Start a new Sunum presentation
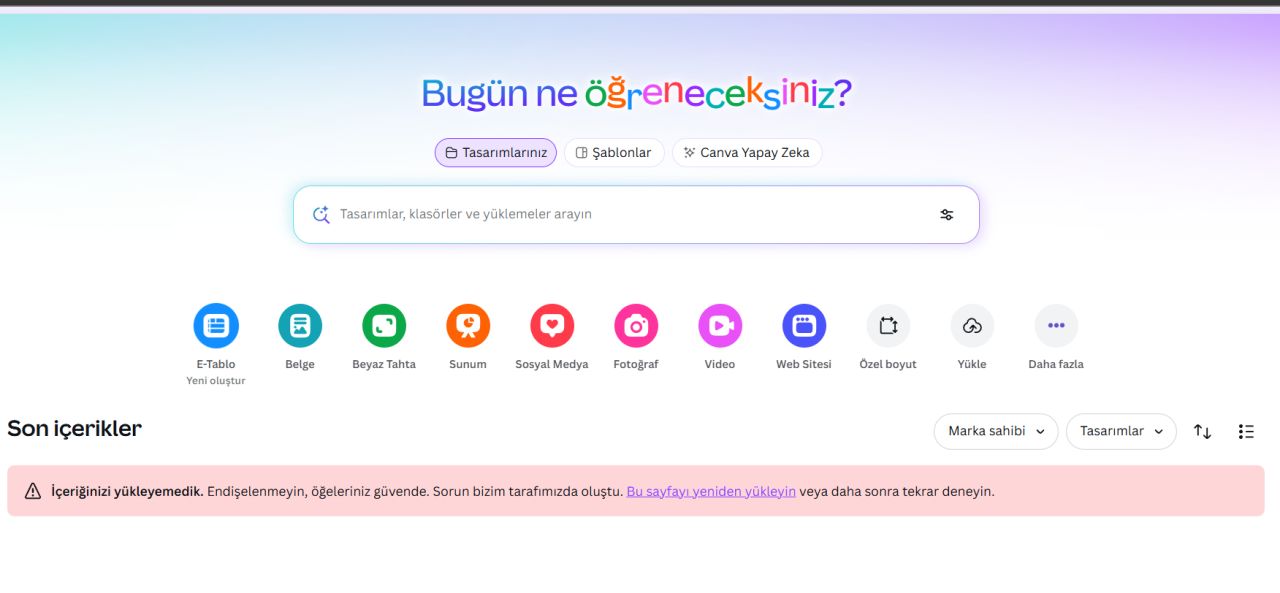The width and height of the screenshot is (1280, 593). (x=468, y=326)
